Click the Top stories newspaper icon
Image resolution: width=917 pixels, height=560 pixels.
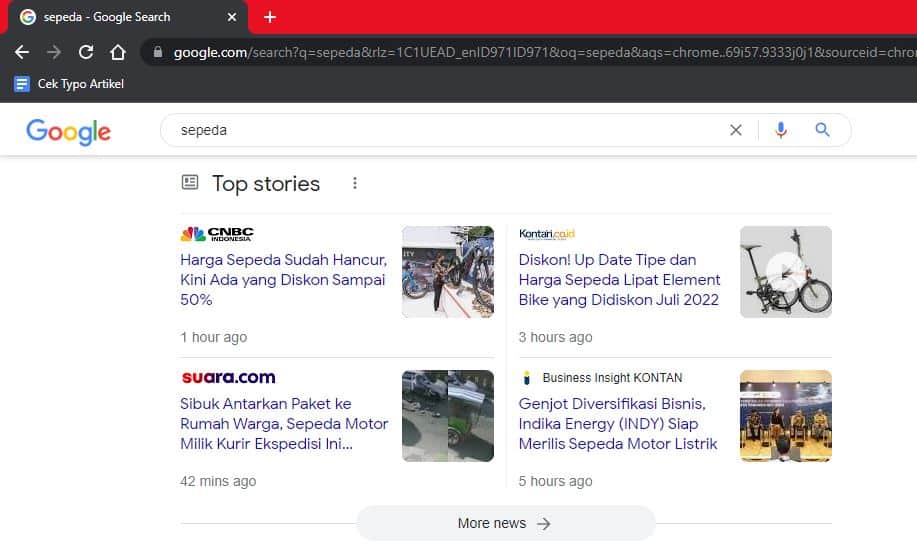pos(190,182)
